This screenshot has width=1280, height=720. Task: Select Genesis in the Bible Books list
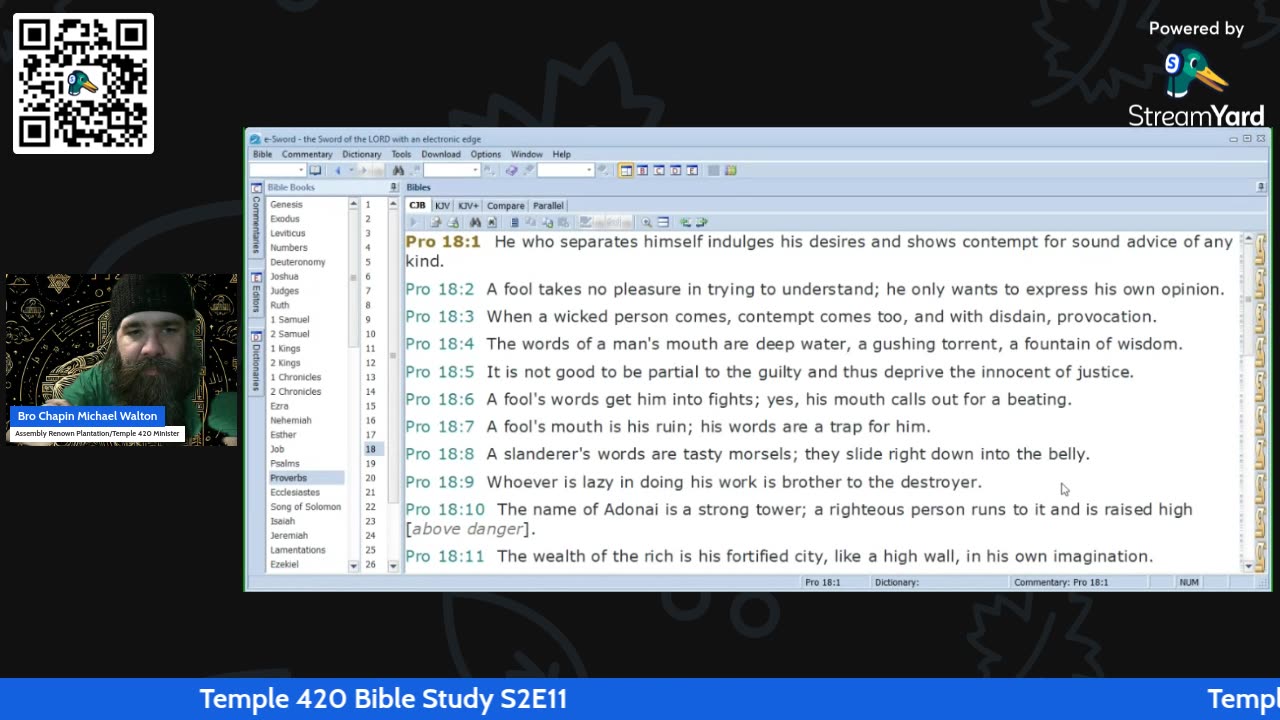point(286,204)
